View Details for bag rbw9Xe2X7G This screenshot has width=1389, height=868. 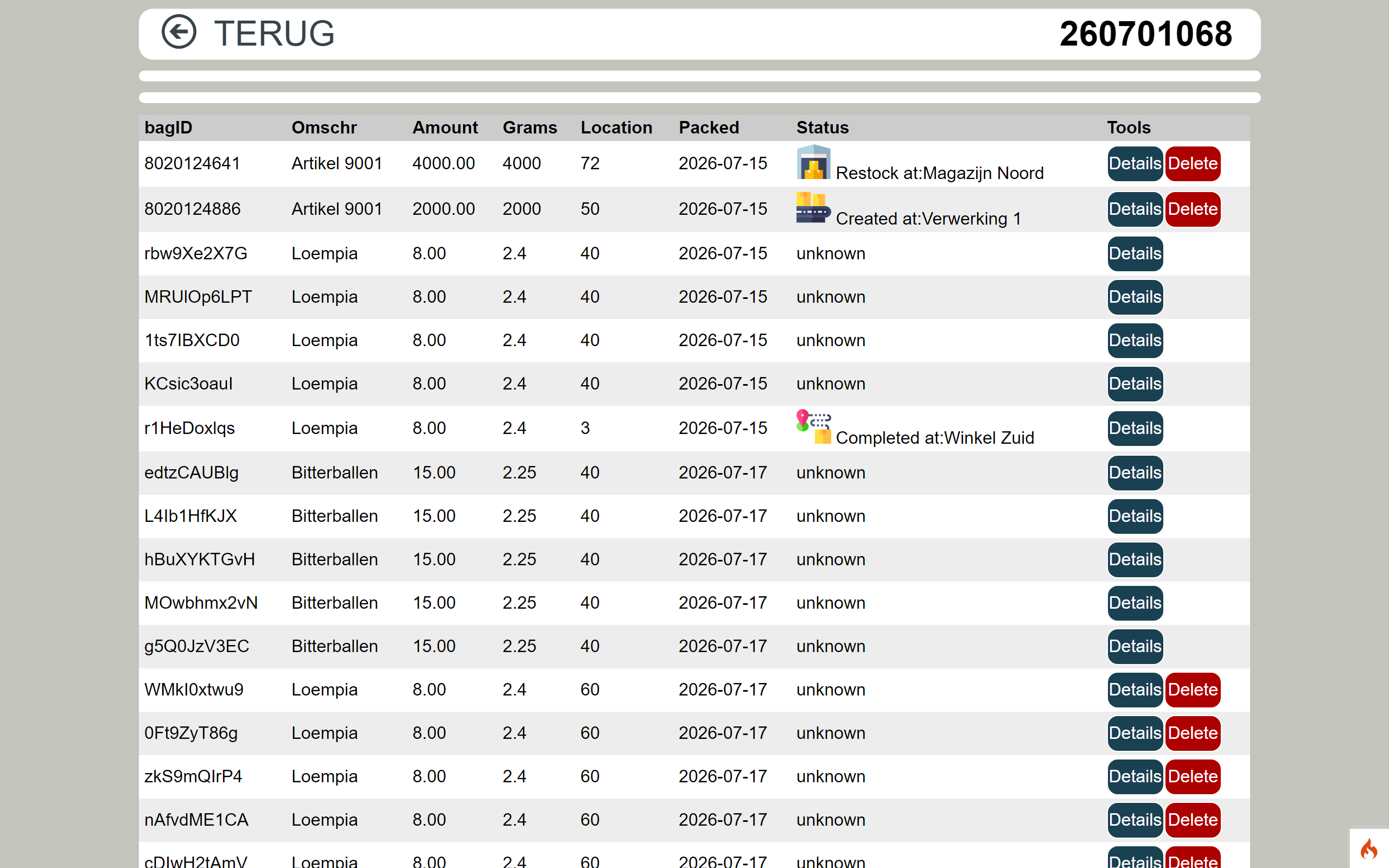[x=1135, y=254]
